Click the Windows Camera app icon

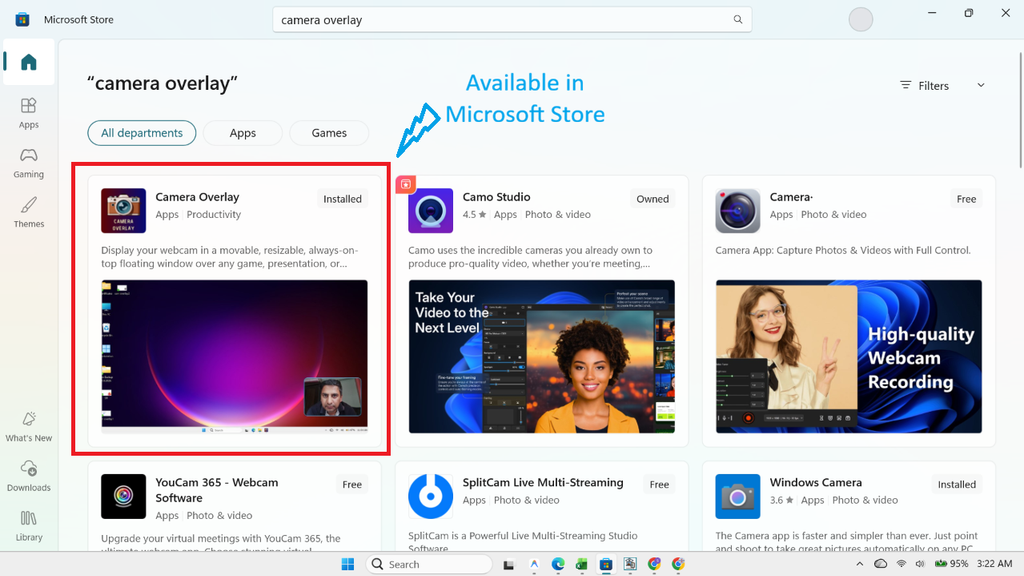pos(737,496)
